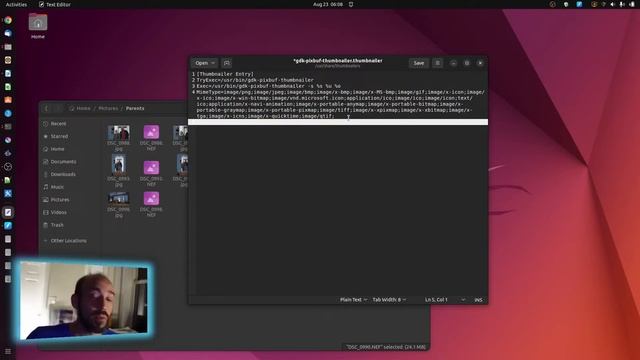The image size is (640, 360).
Task: Open the orange Ubuntu Software dock icon
Action: click(8, 100)
